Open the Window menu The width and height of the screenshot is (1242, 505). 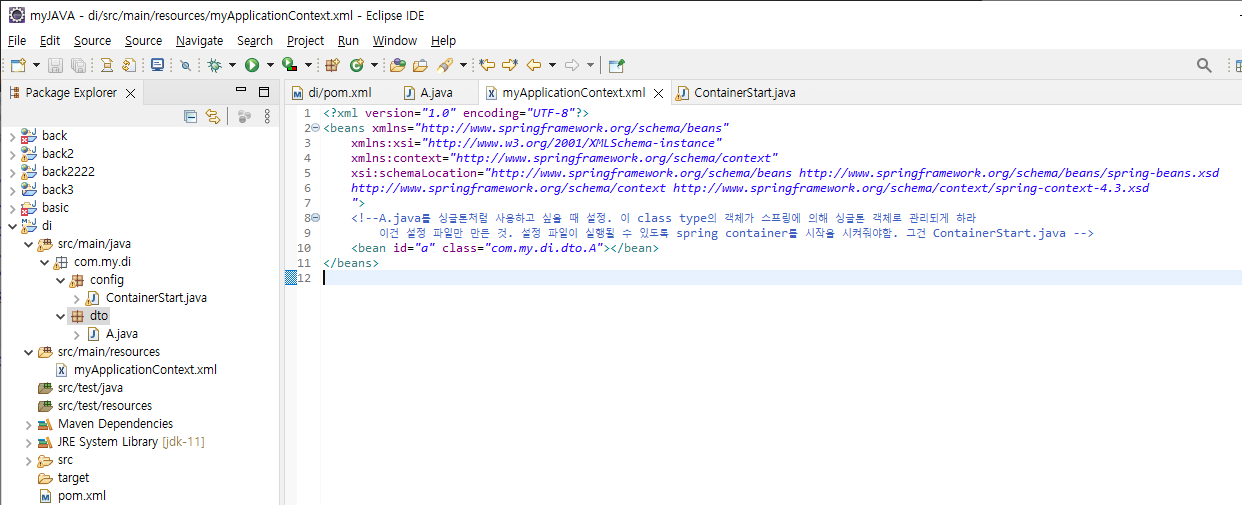tap(395, 40)
